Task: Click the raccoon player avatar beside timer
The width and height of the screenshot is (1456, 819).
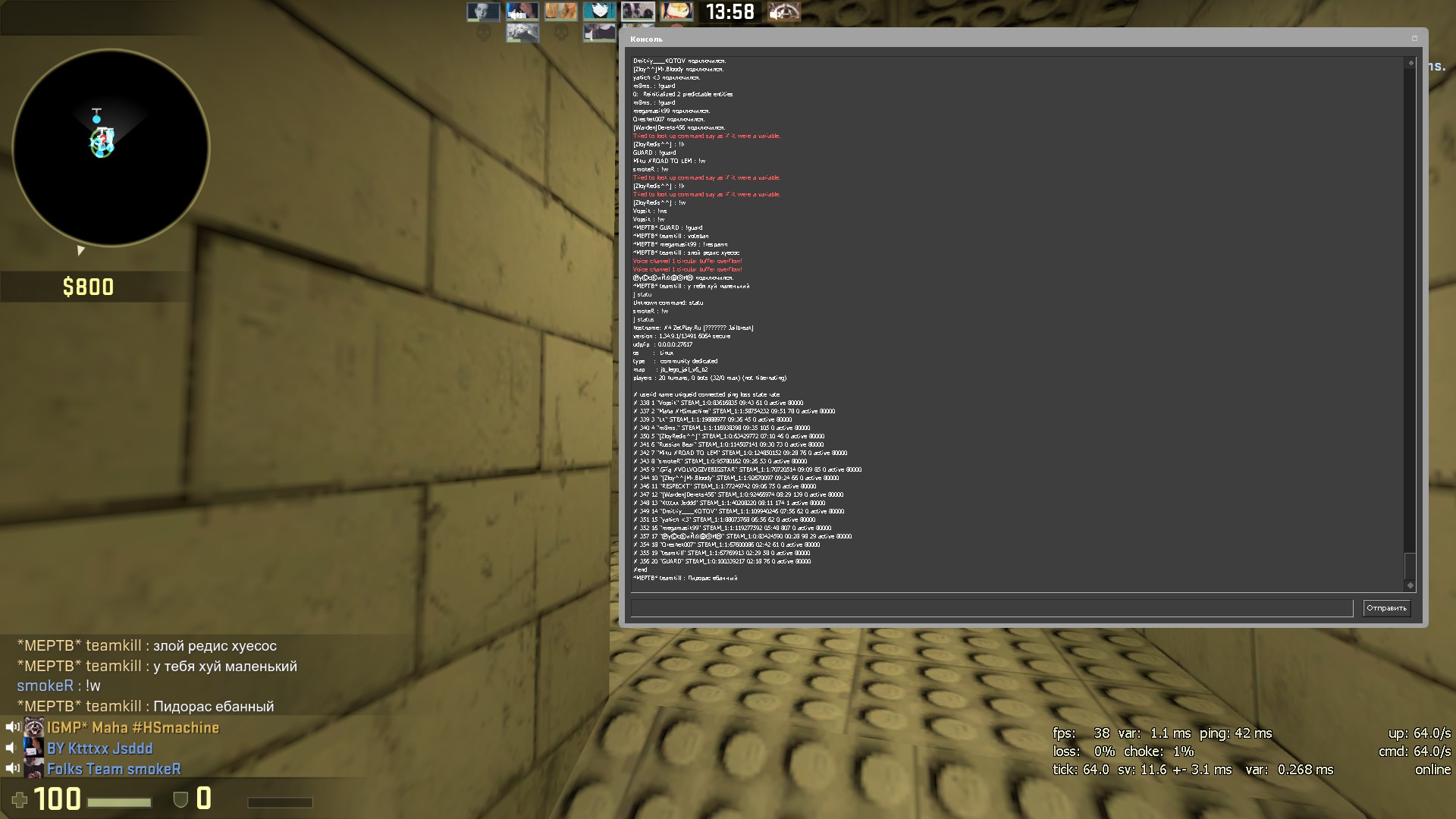Action: click(x=783, y=11)
